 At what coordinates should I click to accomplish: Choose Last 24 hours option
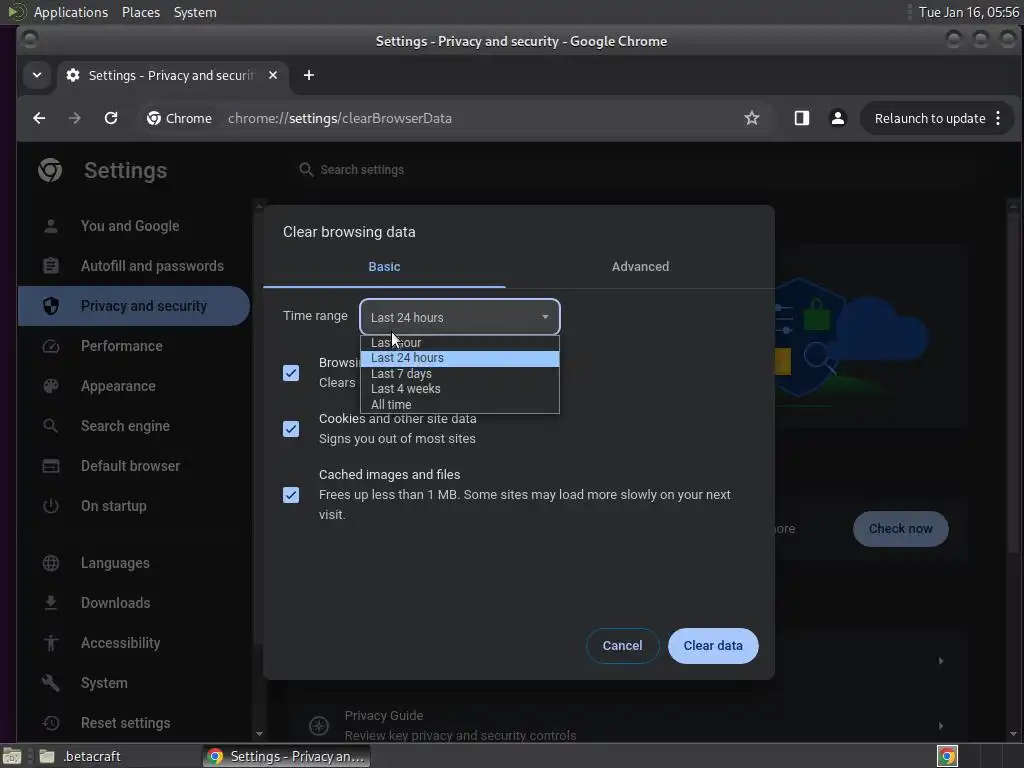(460, 358)
